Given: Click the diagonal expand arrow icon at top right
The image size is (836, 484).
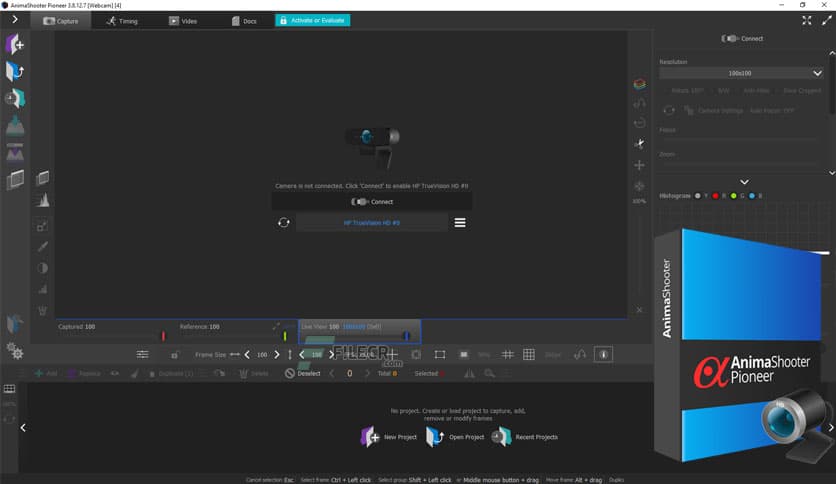Looking at the screenshot, I should pos(826,20).
